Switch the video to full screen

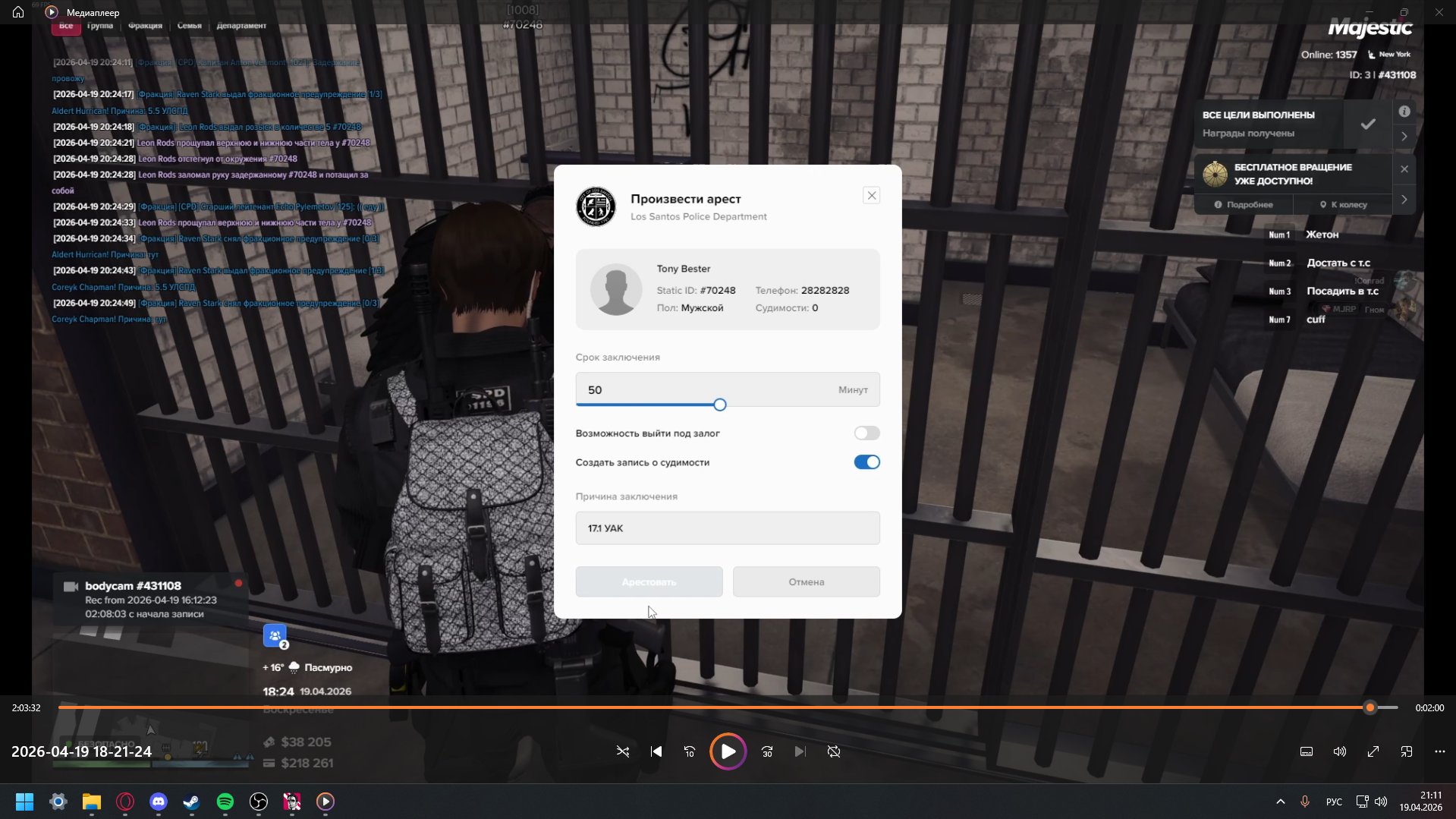pos(1373,751)
